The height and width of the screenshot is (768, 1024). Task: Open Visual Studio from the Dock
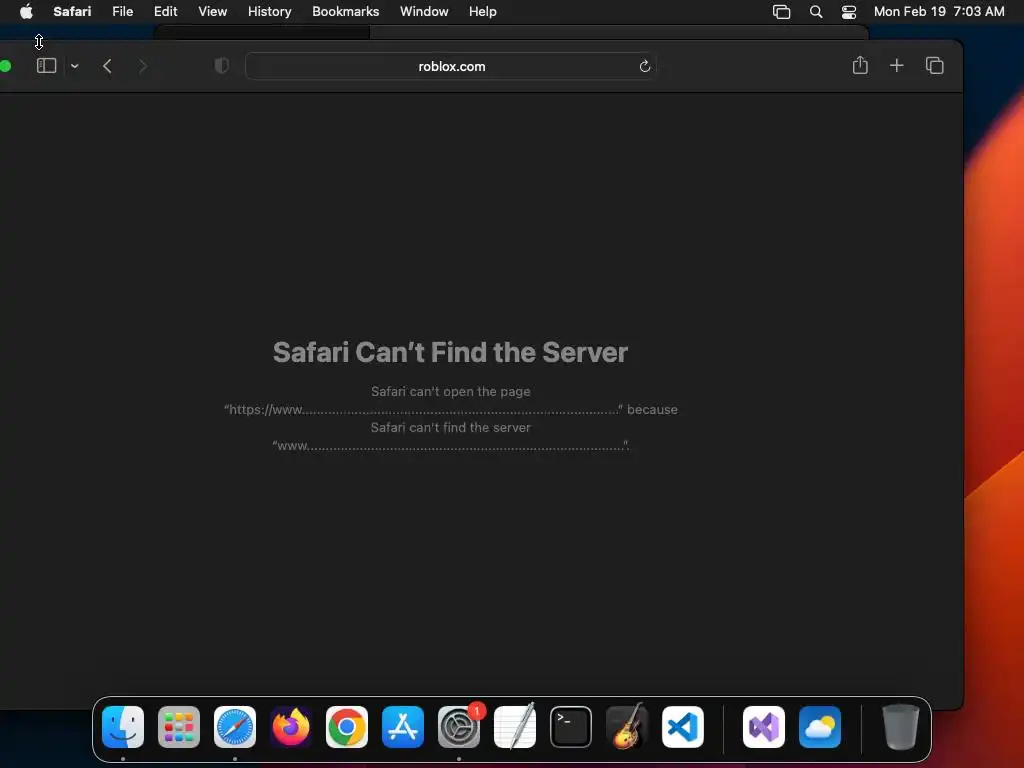pos(763,727)
